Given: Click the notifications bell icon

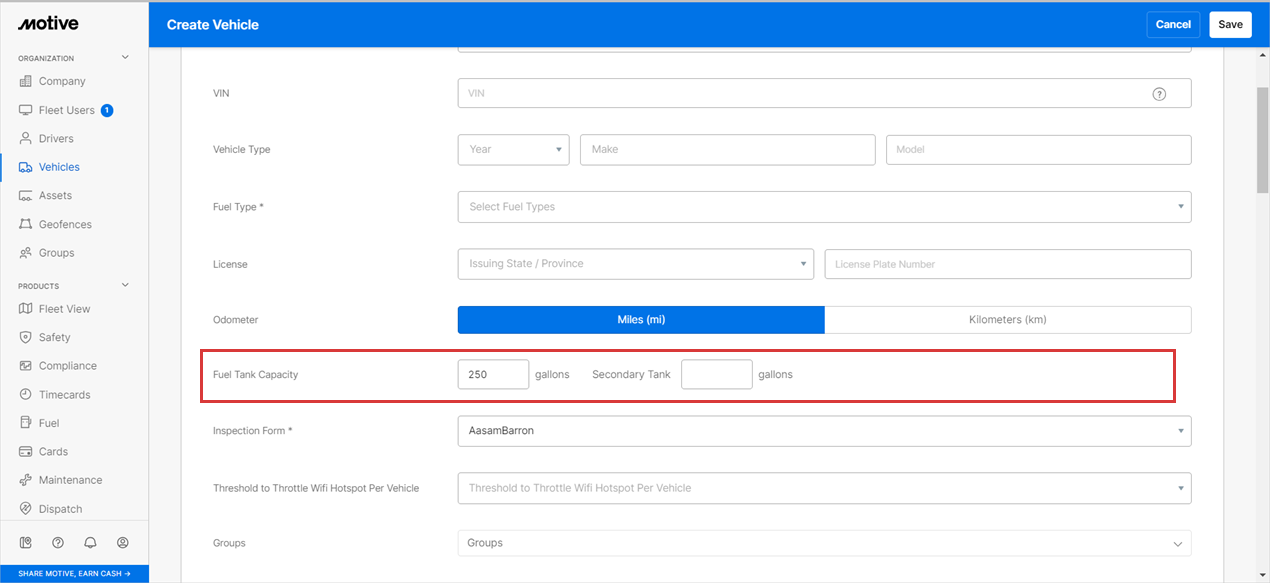Looking at the screenshot, I should [x=90, y=543].
